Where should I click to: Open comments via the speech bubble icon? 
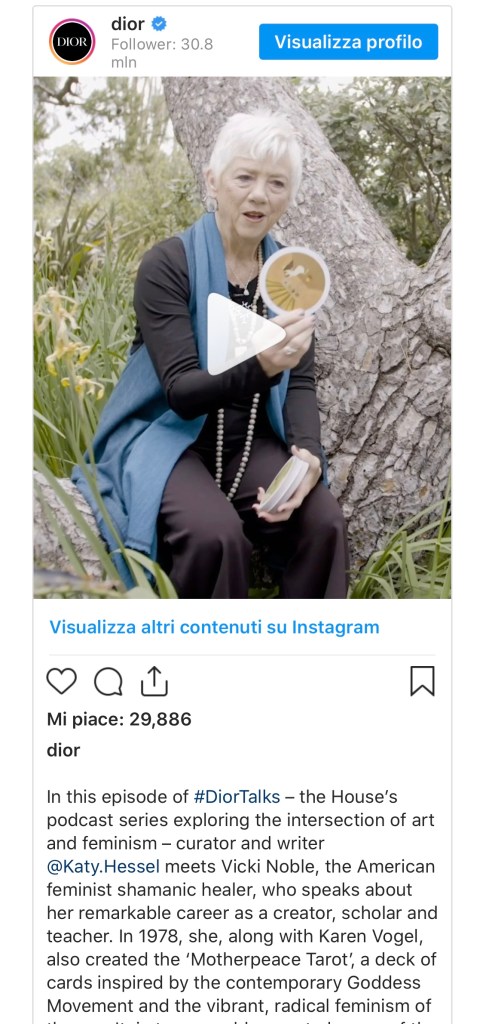click(x=108, y=682)
